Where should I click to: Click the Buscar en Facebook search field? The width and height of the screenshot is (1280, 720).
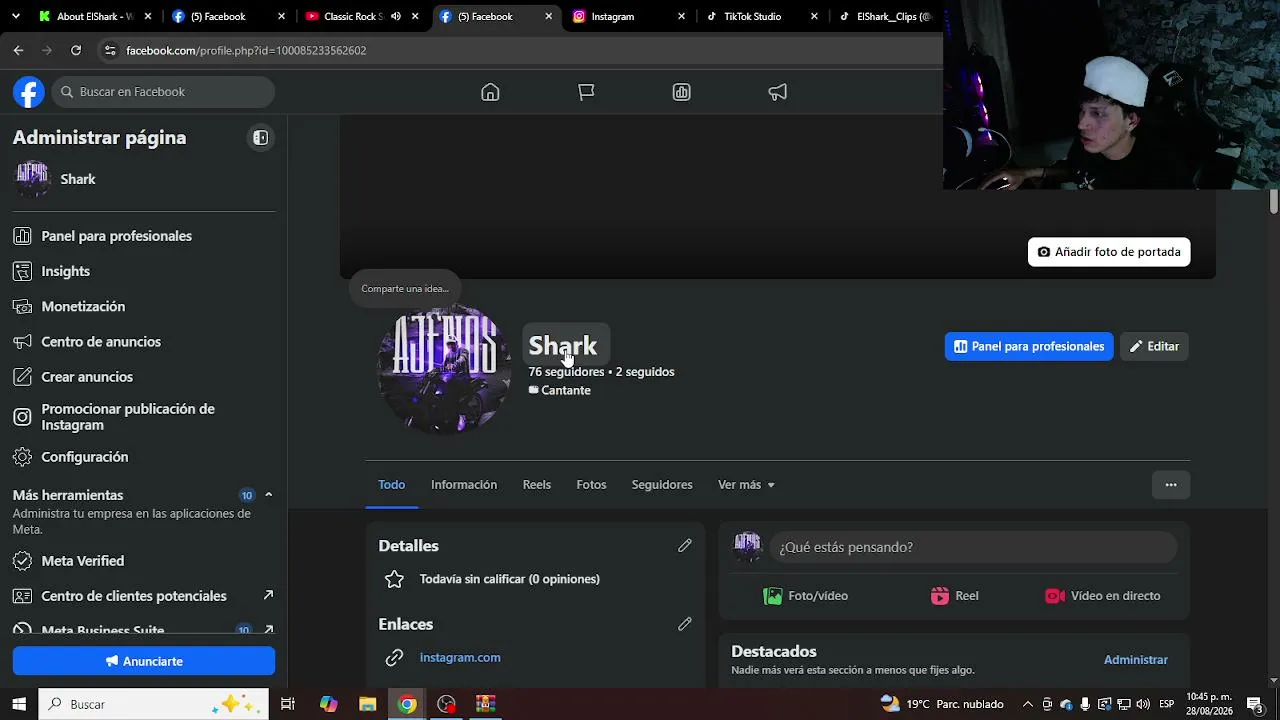163,92
